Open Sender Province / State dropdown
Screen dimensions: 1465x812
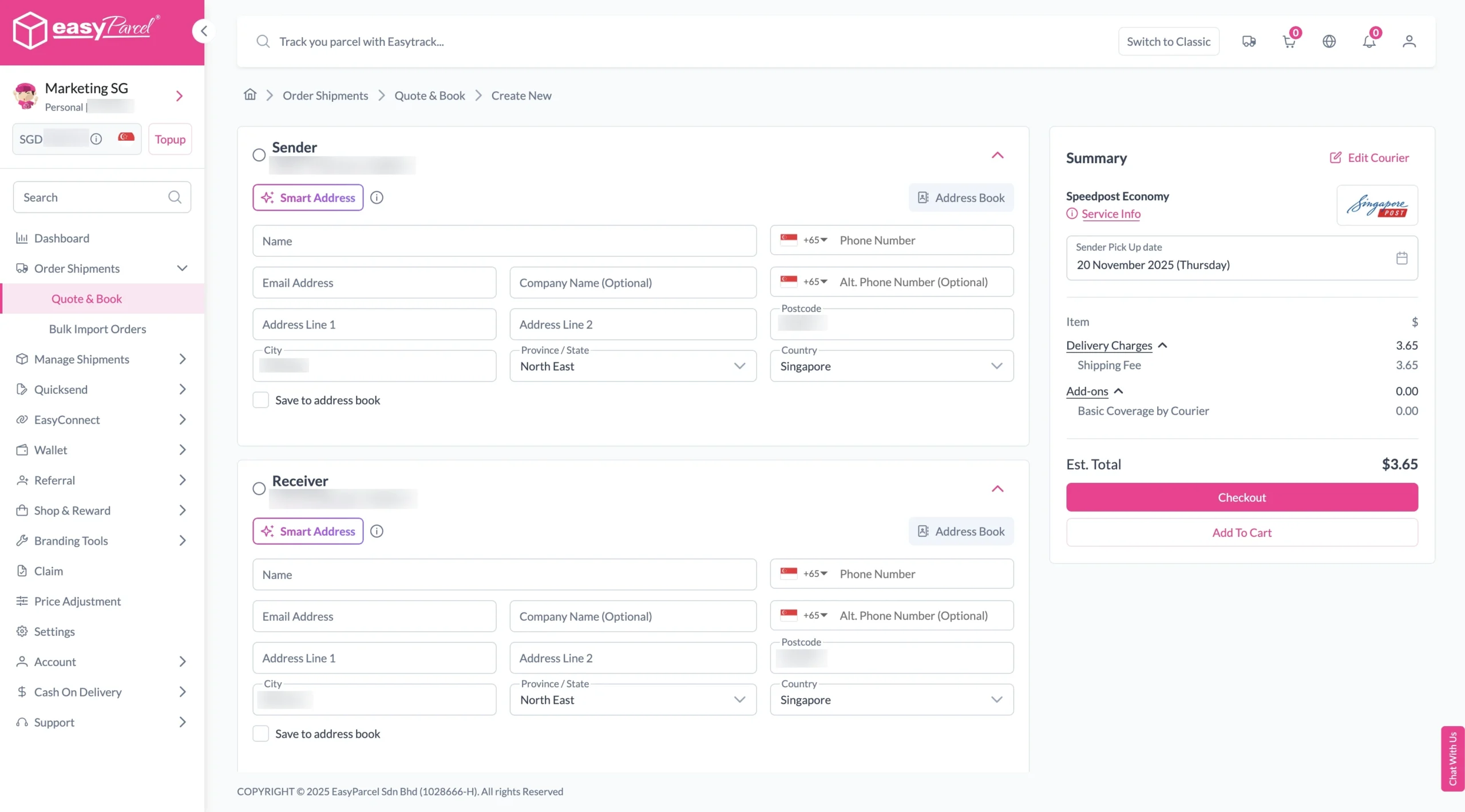click(x=633, y=366)
